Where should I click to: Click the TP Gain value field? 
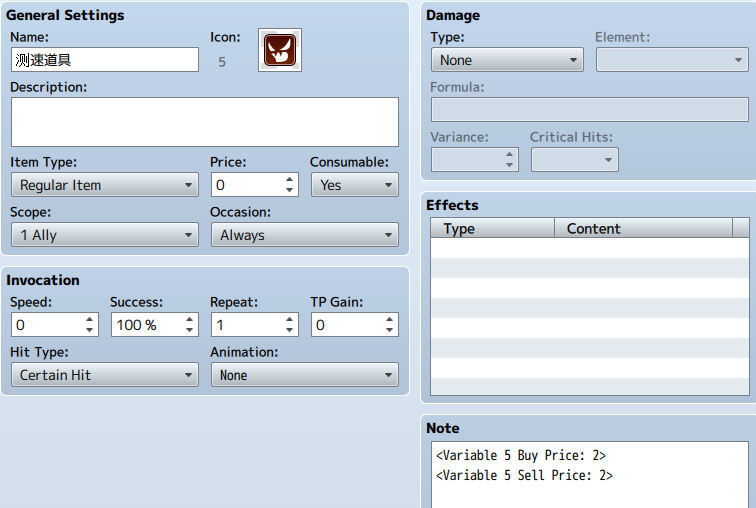[348, 325]
